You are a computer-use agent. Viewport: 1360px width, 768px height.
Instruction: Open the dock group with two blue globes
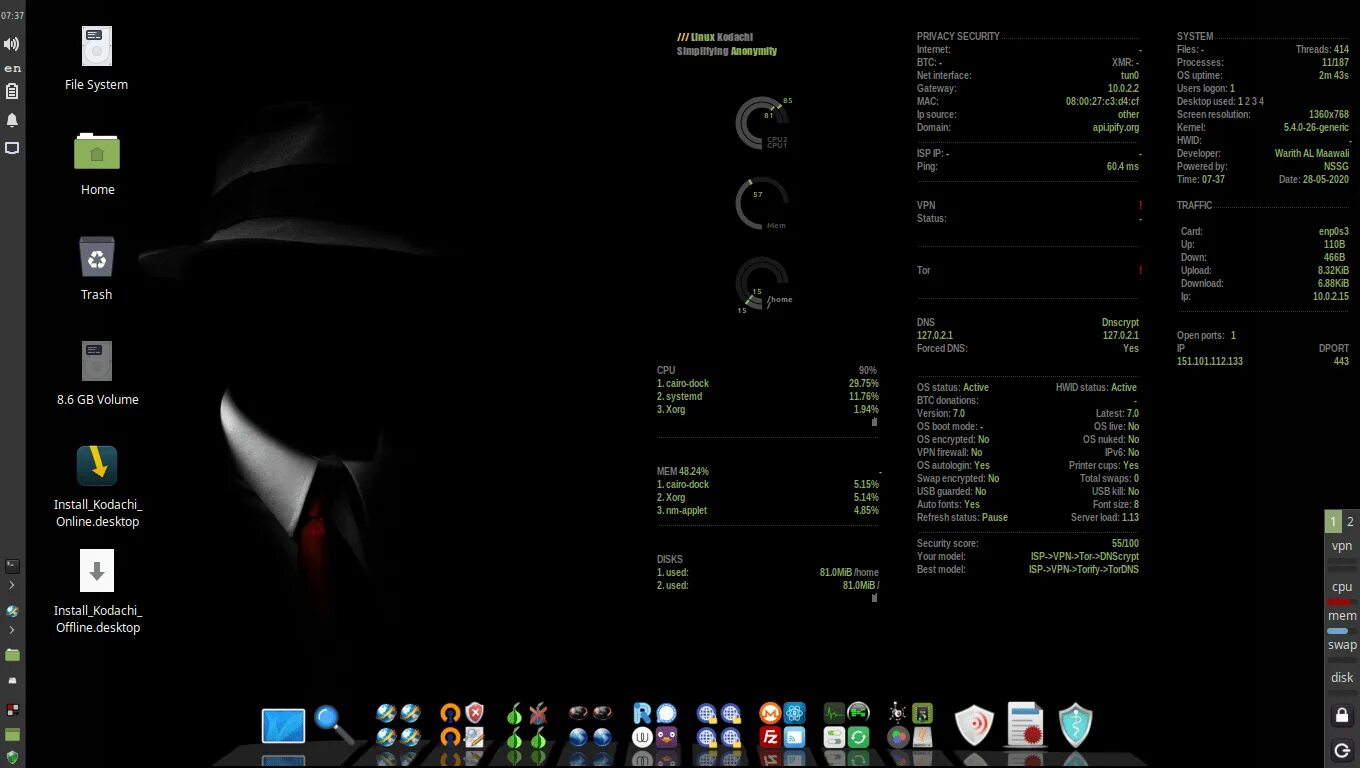point(590,725)
